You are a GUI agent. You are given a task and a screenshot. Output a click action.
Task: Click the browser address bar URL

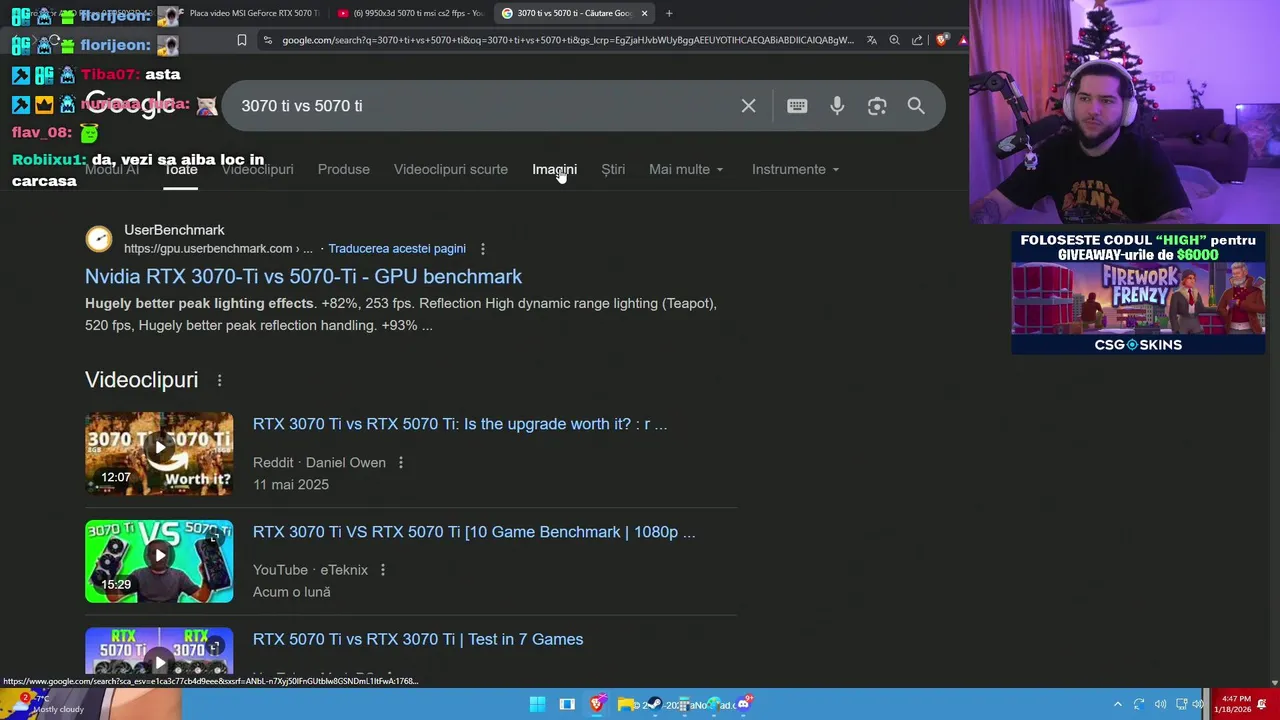coord(567,40)
